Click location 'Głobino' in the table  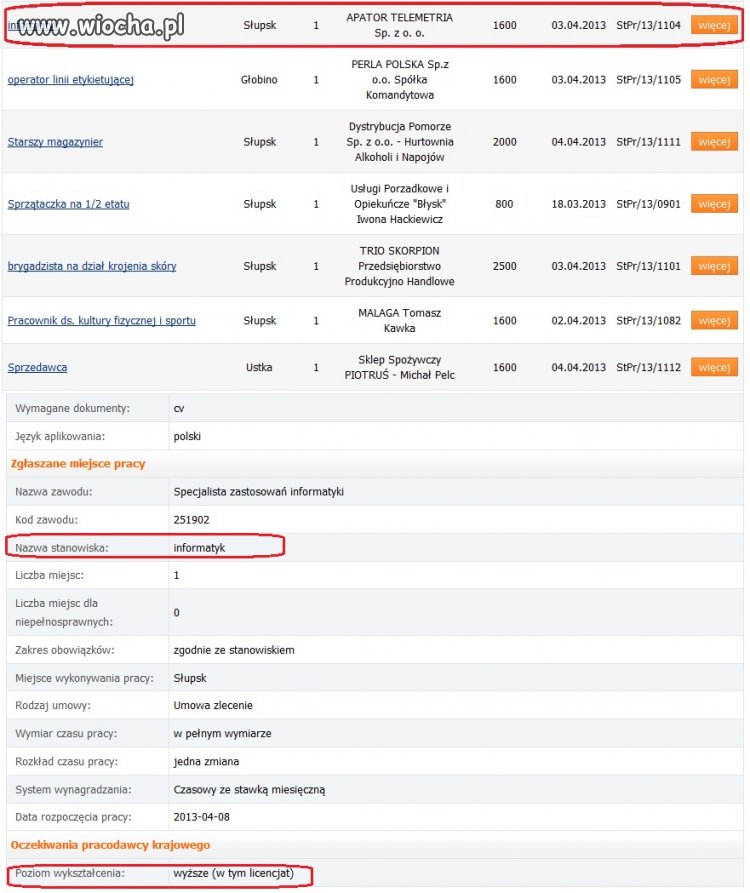click(259, 80)
